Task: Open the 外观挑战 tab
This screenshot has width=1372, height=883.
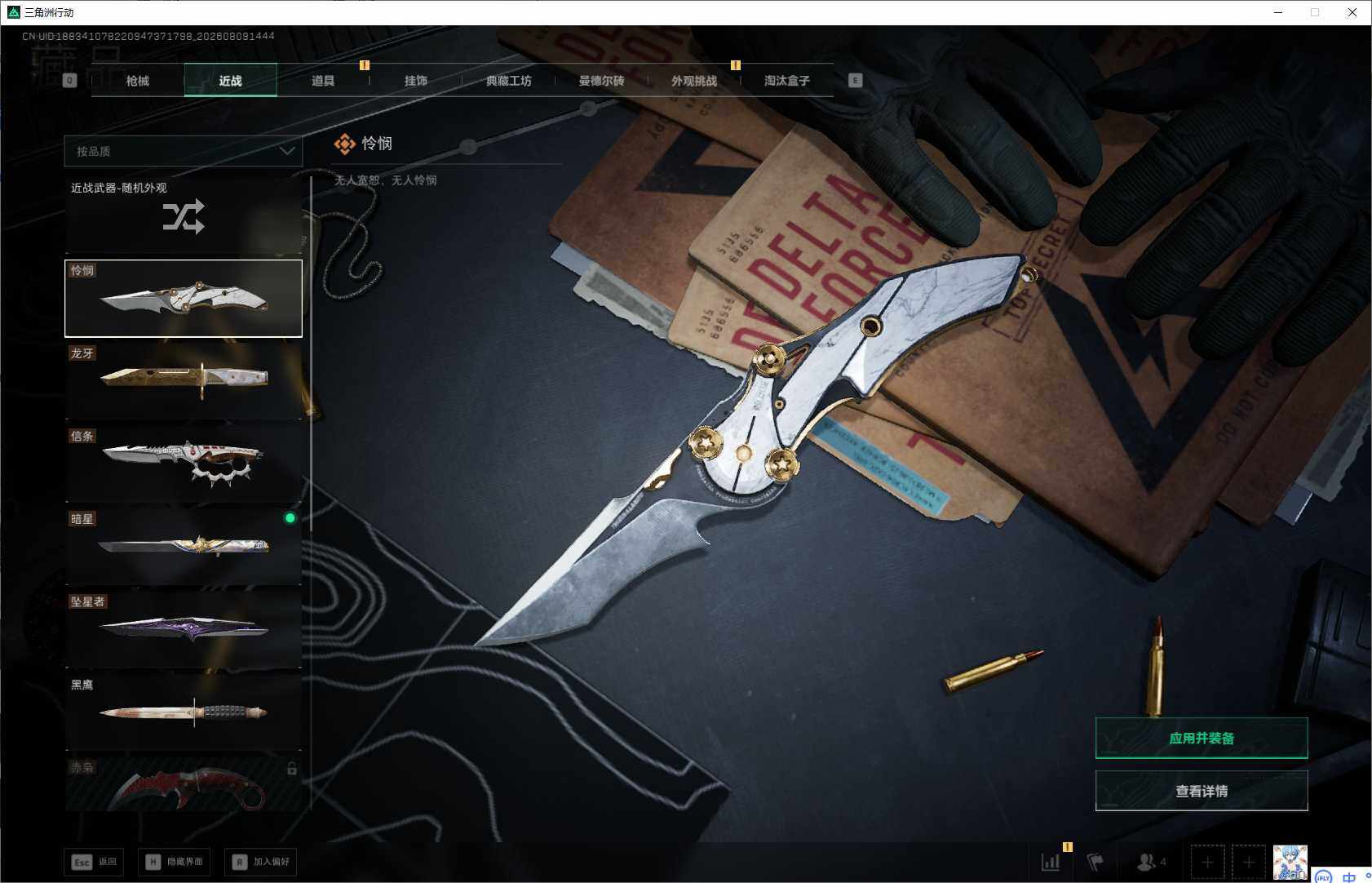Action: coord(694,81)
